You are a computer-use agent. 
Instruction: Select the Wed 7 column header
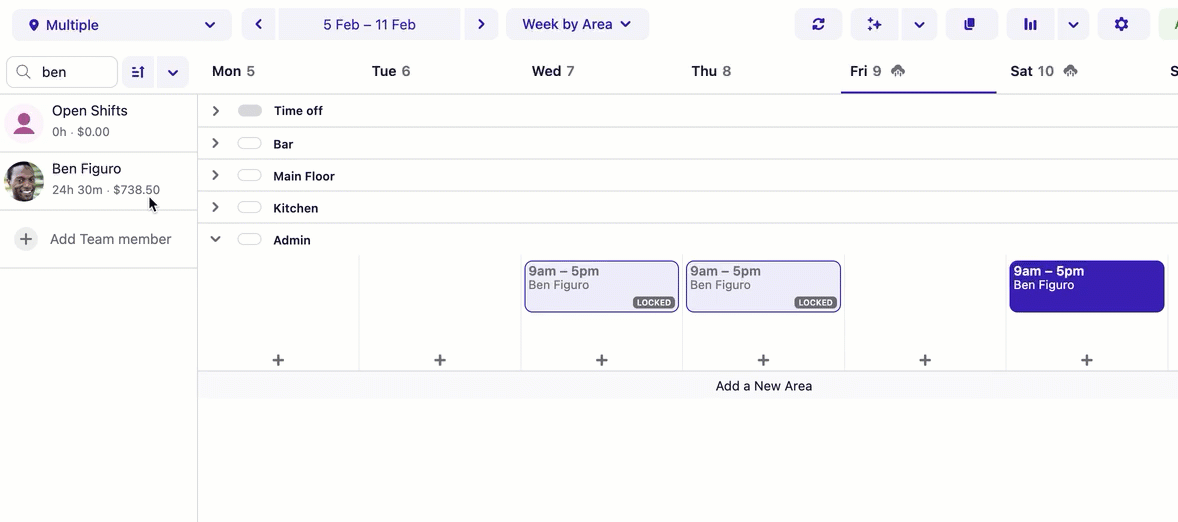click(553, 71)
